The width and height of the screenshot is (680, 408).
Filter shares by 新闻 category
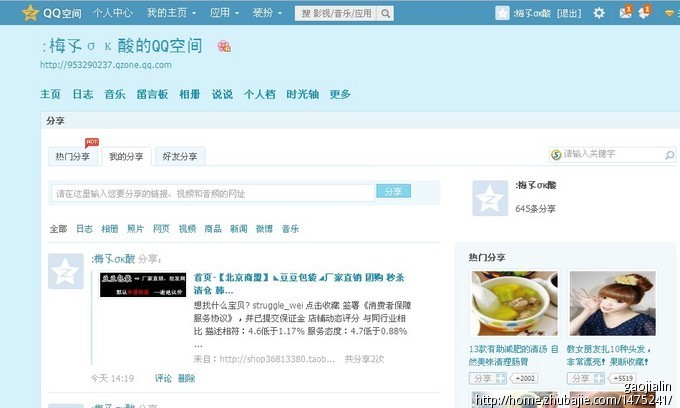[239, 228]
